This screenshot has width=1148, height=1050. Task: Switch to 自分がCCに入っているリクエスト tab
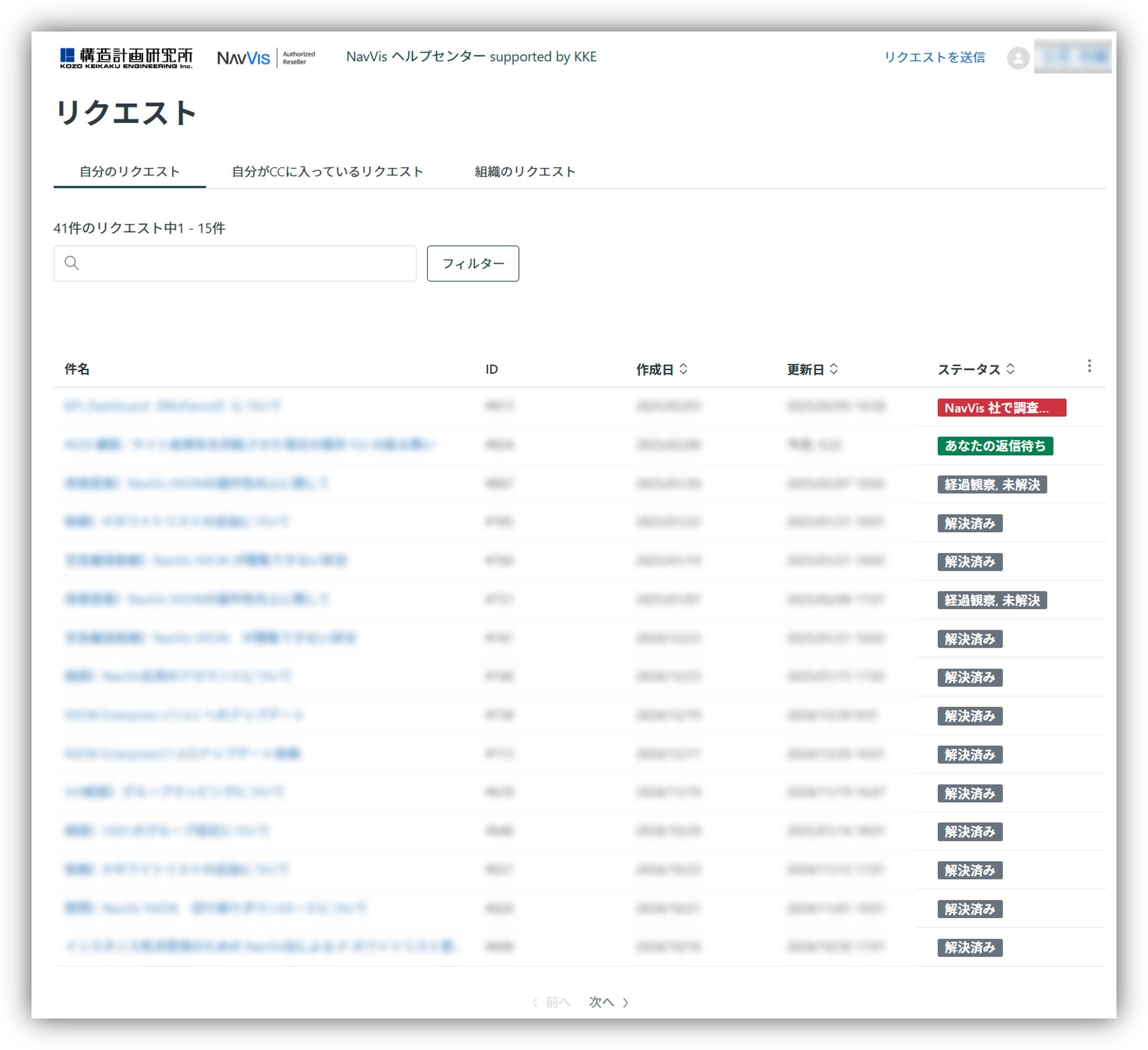(327, 171)
